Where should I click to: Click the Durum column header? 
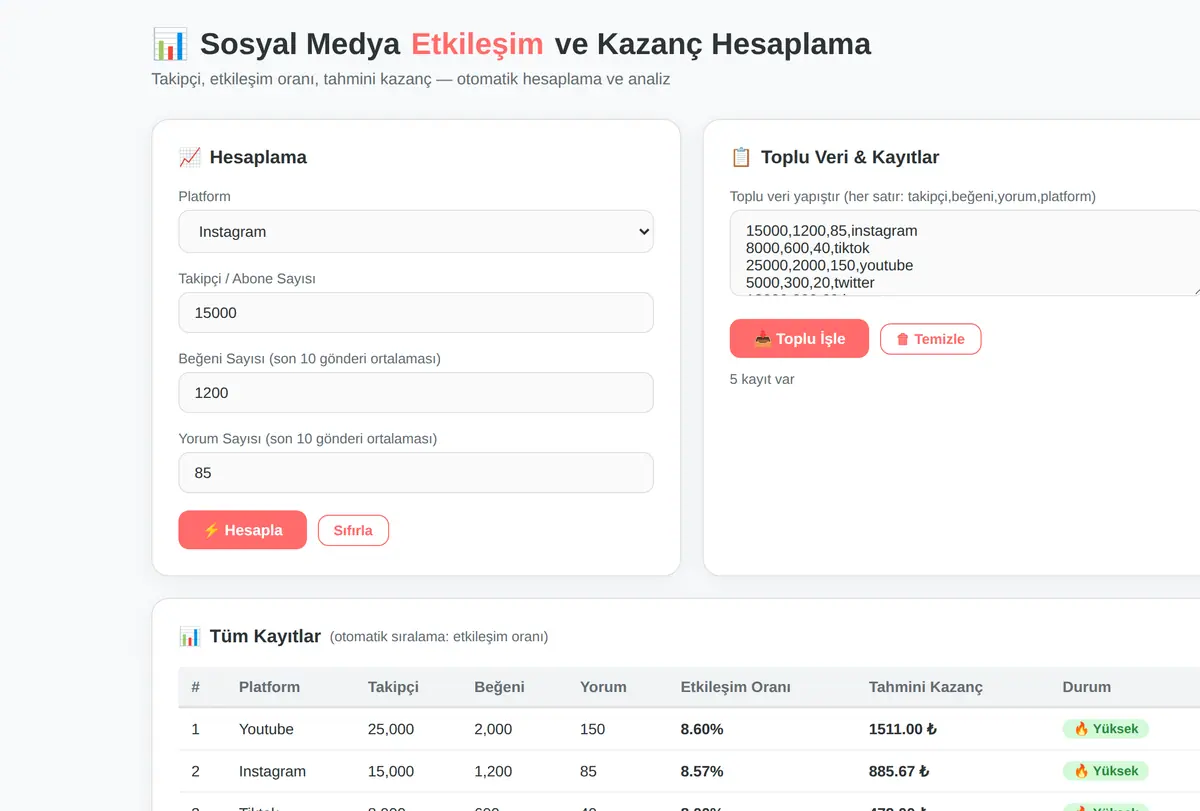coord(1086,687)
